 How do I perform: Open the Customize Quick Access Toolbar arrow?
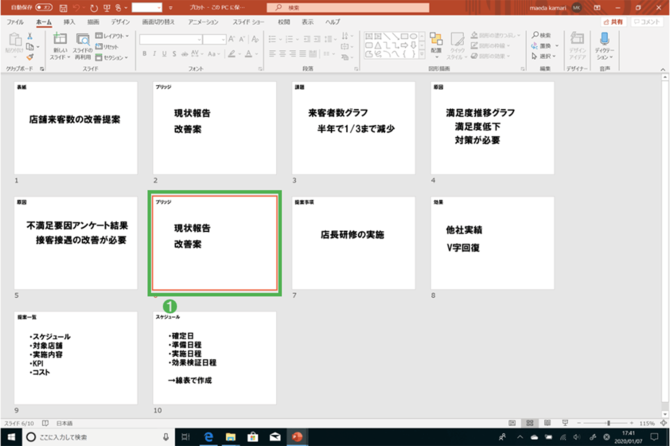170,8
